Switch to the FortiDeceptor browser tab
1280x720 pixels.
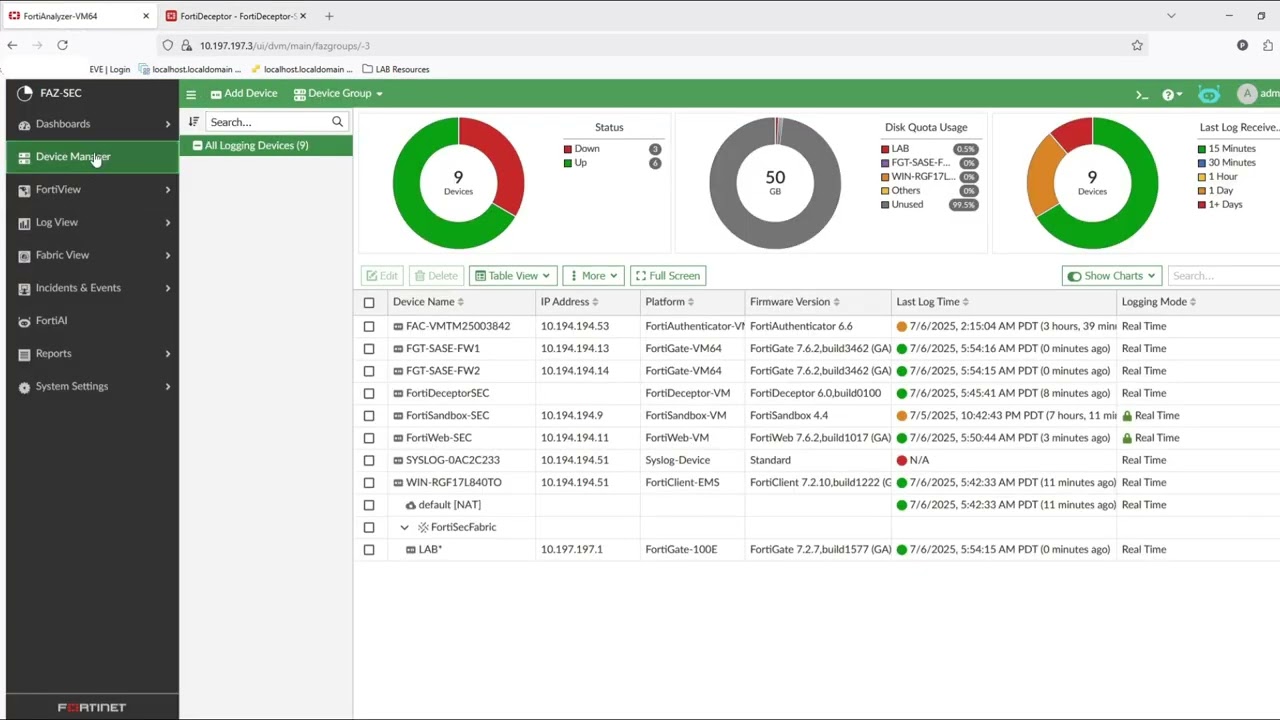(x=236, y=16)
